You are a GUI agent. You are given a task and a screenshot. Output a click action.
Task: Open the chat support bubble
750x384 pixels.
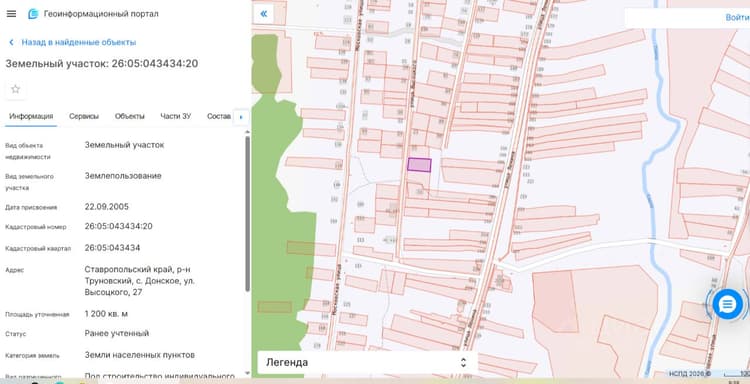728,304
